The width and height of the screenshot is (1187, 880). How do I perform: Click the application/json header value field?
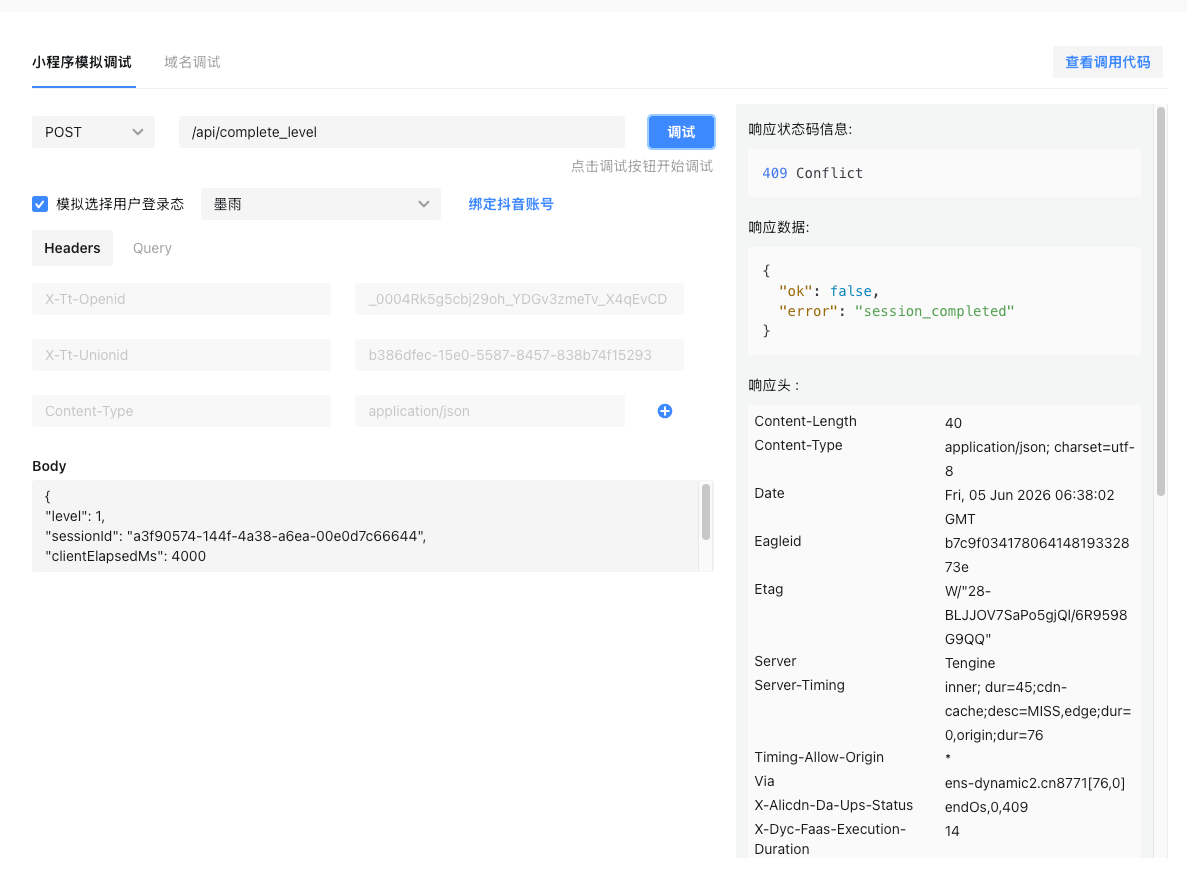[490, 411]
